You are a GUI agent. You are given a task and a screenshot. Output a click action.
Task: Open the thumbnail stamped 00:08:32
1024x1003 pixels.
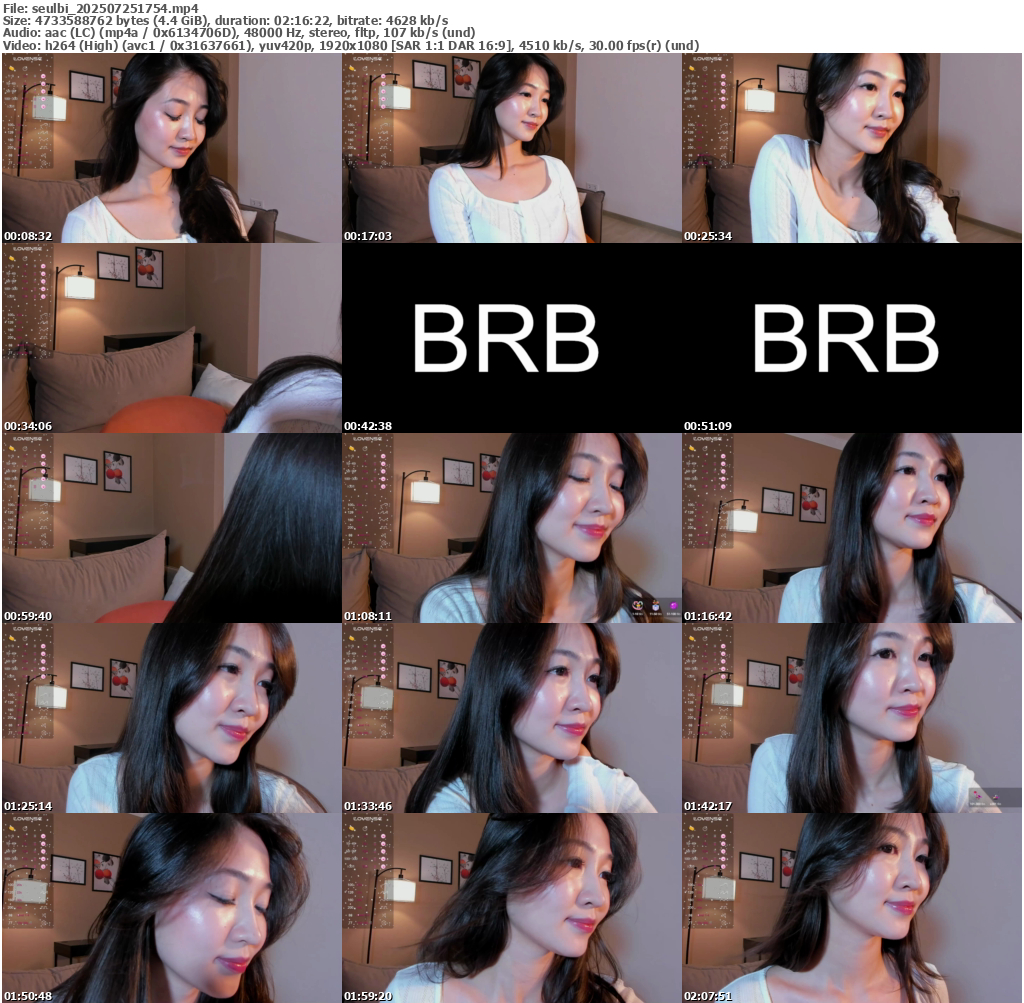[172, 148]
